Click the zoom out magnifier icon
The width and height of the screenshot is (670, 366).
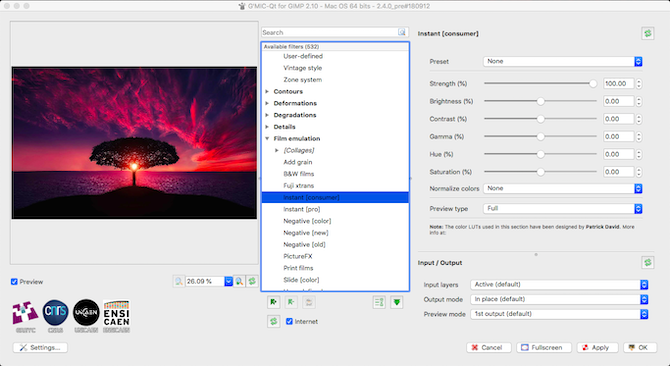coord(179,281)
